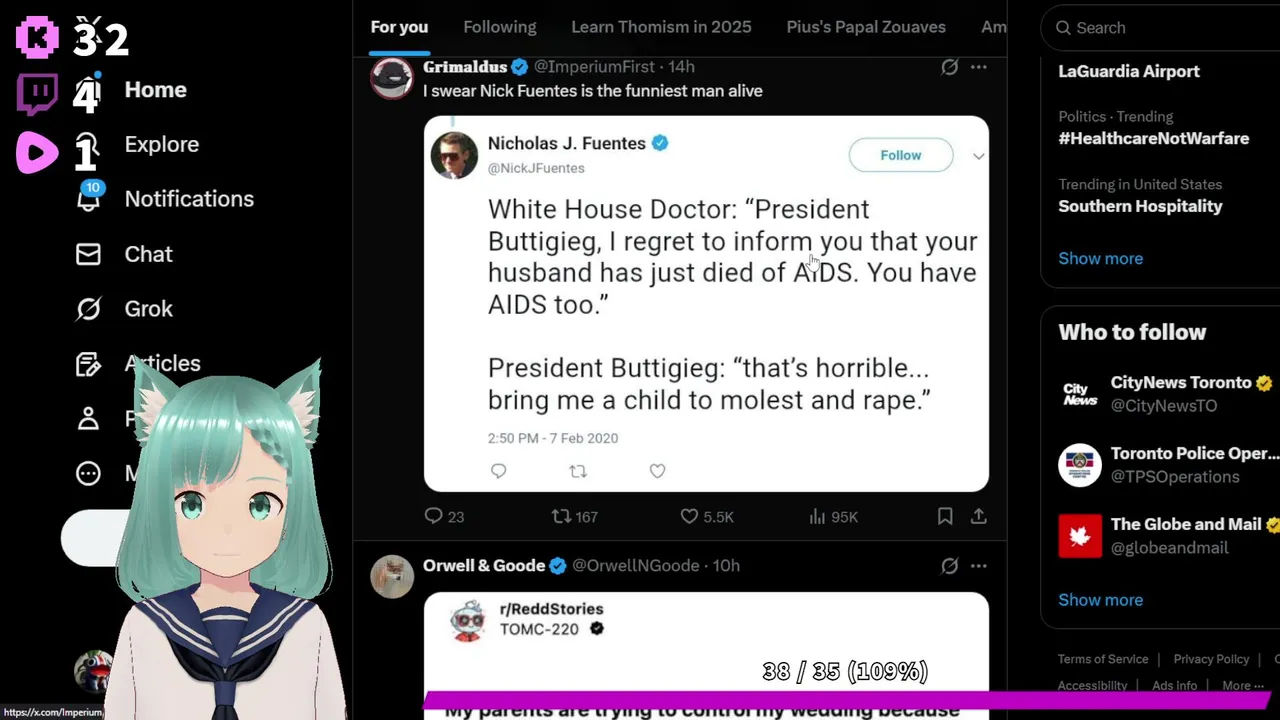Viewport: 1280px width, 720px height.
Task: Like the Grimaldus post
Action: (690, 516)
